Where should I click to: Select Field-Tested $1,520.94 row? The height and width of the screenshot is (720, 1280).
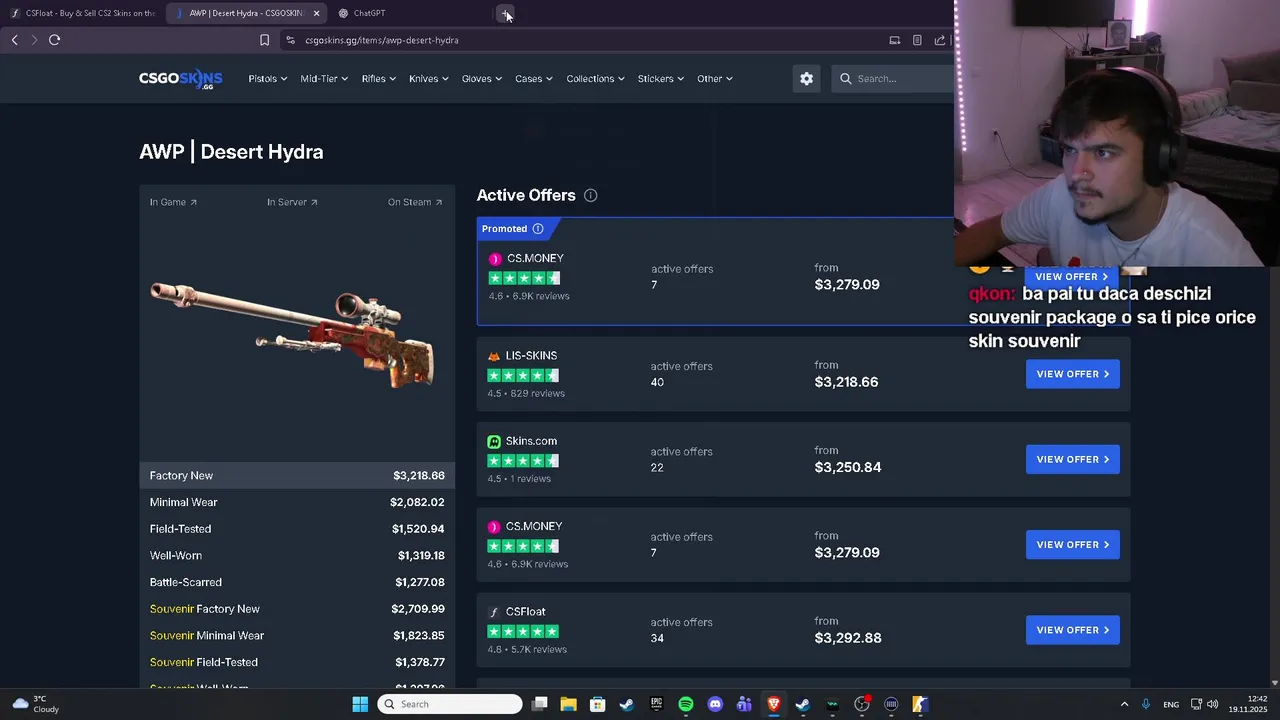coord(297,529)
